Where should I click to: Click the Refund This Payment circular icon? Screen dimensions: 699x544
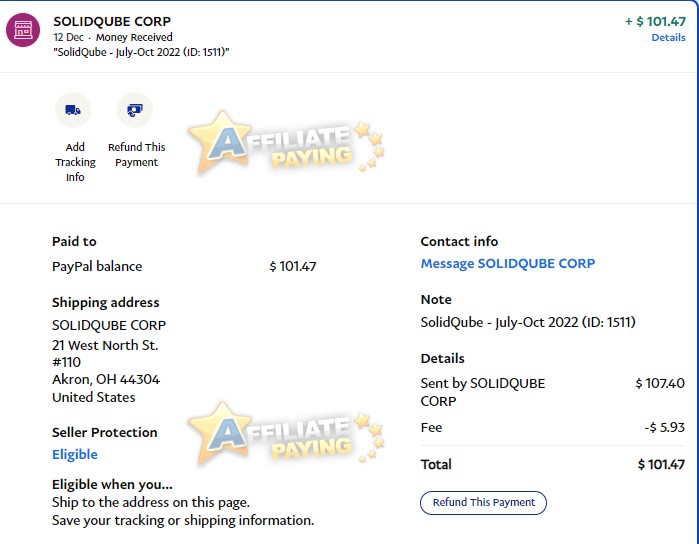pyautogui.click(x=135, y=110)
